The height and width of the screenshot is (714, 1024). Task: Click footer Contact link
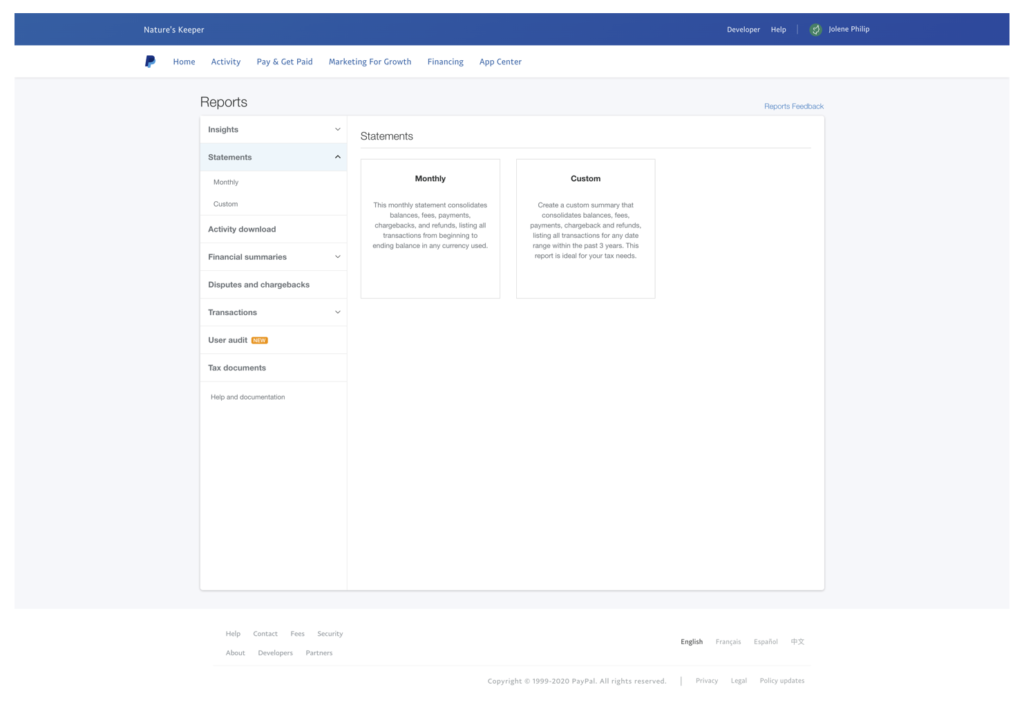(x=265, y=634)
